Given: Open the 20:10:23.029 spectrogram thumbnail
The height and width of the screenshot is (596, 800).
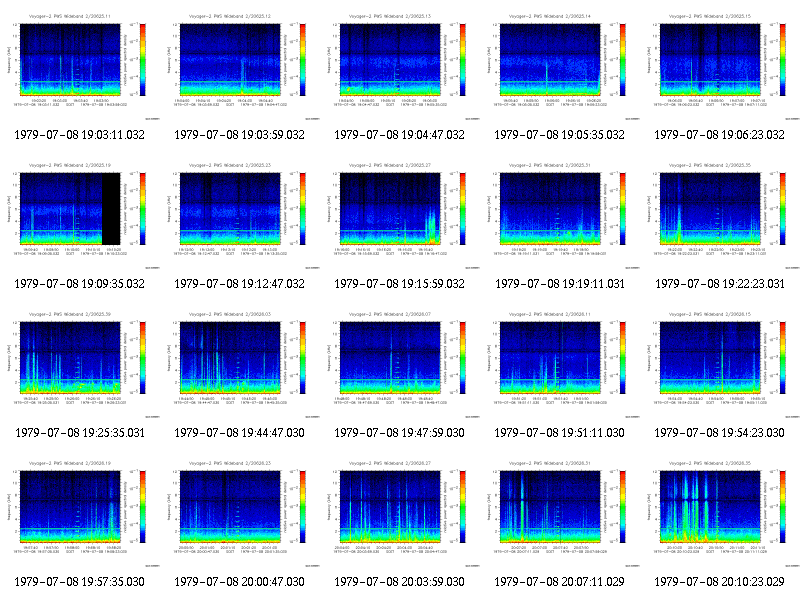Looking at the screenshot, I should click(x=720, y=512).
